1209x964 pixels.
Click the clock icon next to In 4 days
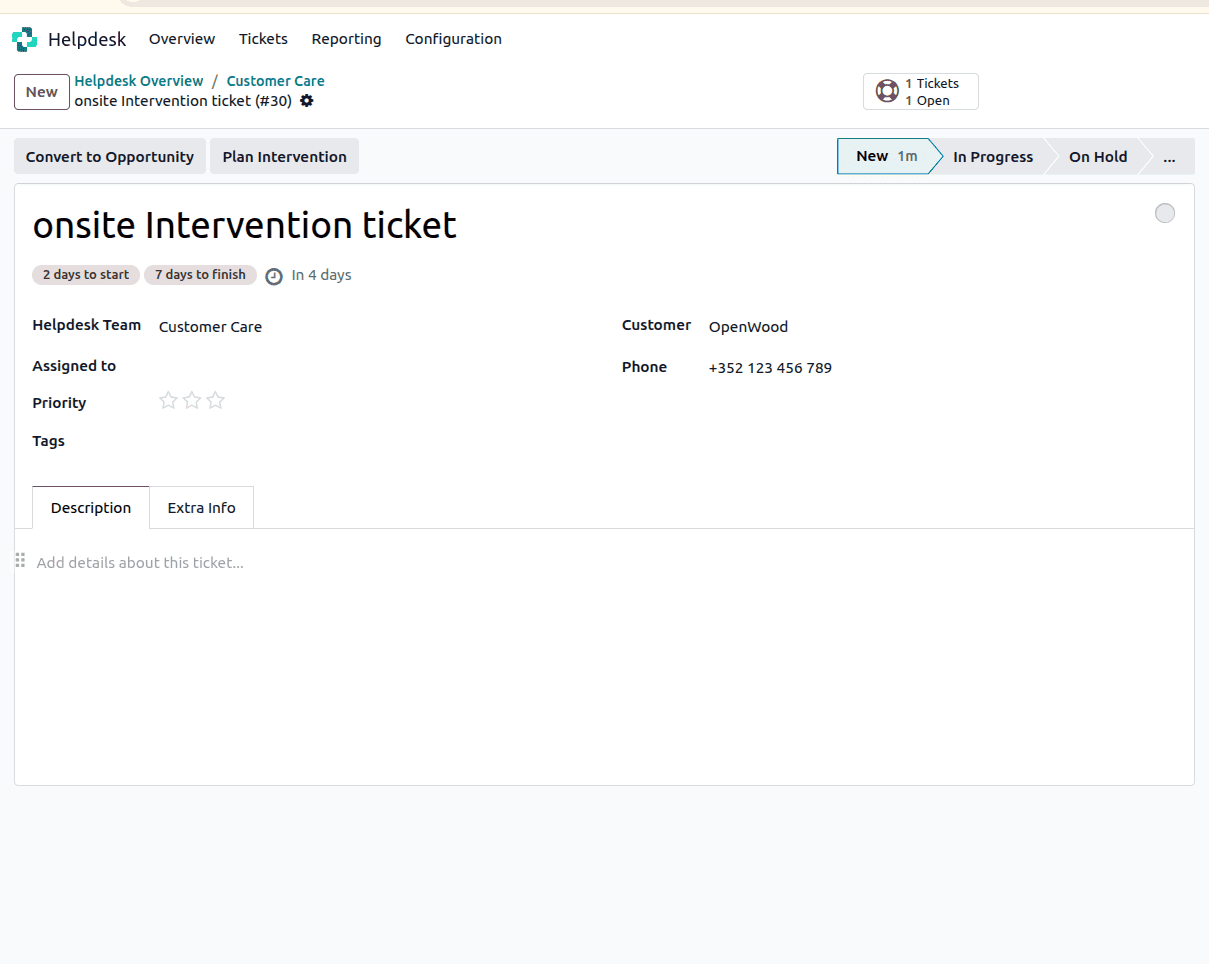[274, 276]
